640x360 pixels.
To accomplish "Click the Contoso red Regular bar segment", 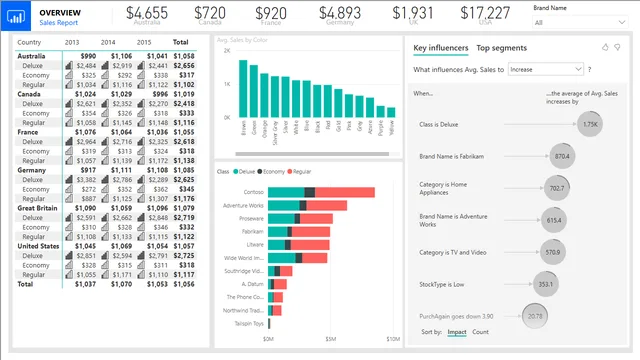I will [x=345, y=192].
